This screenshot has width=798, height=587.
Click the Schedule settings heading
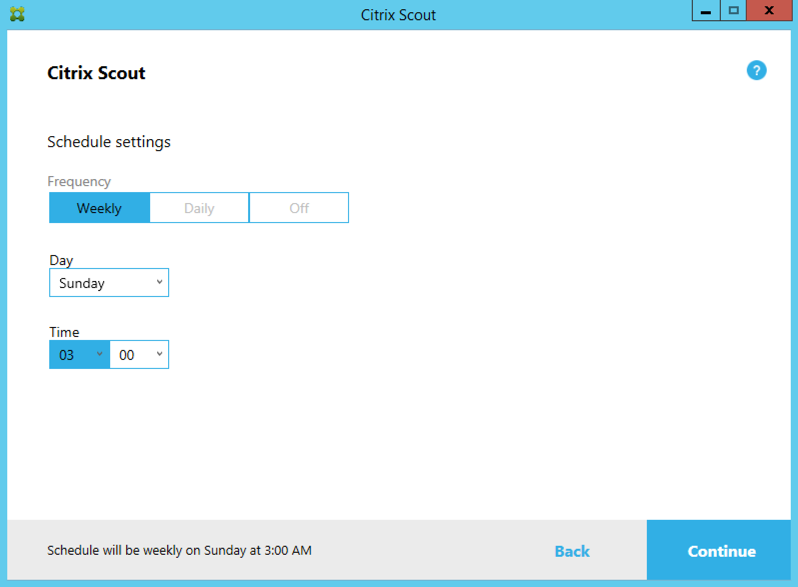click(x=109, y=142)
